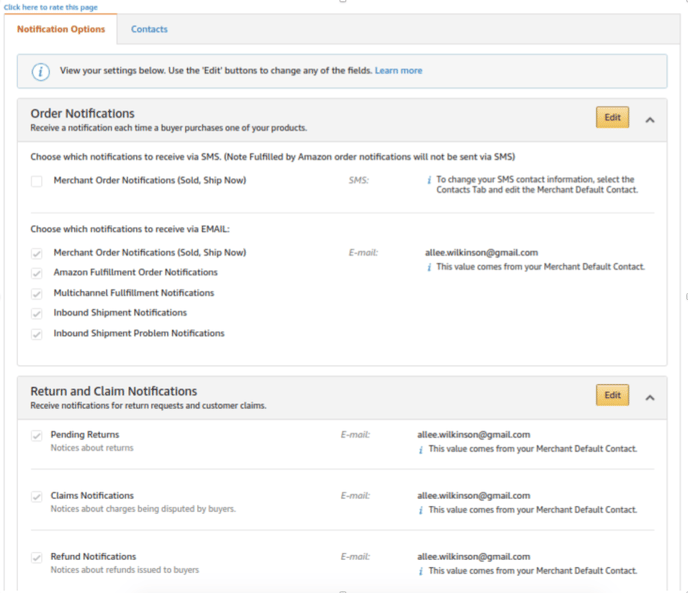Toggle the Inbound Shipment Problem Notifications checkbox

[x=37, y=334]
